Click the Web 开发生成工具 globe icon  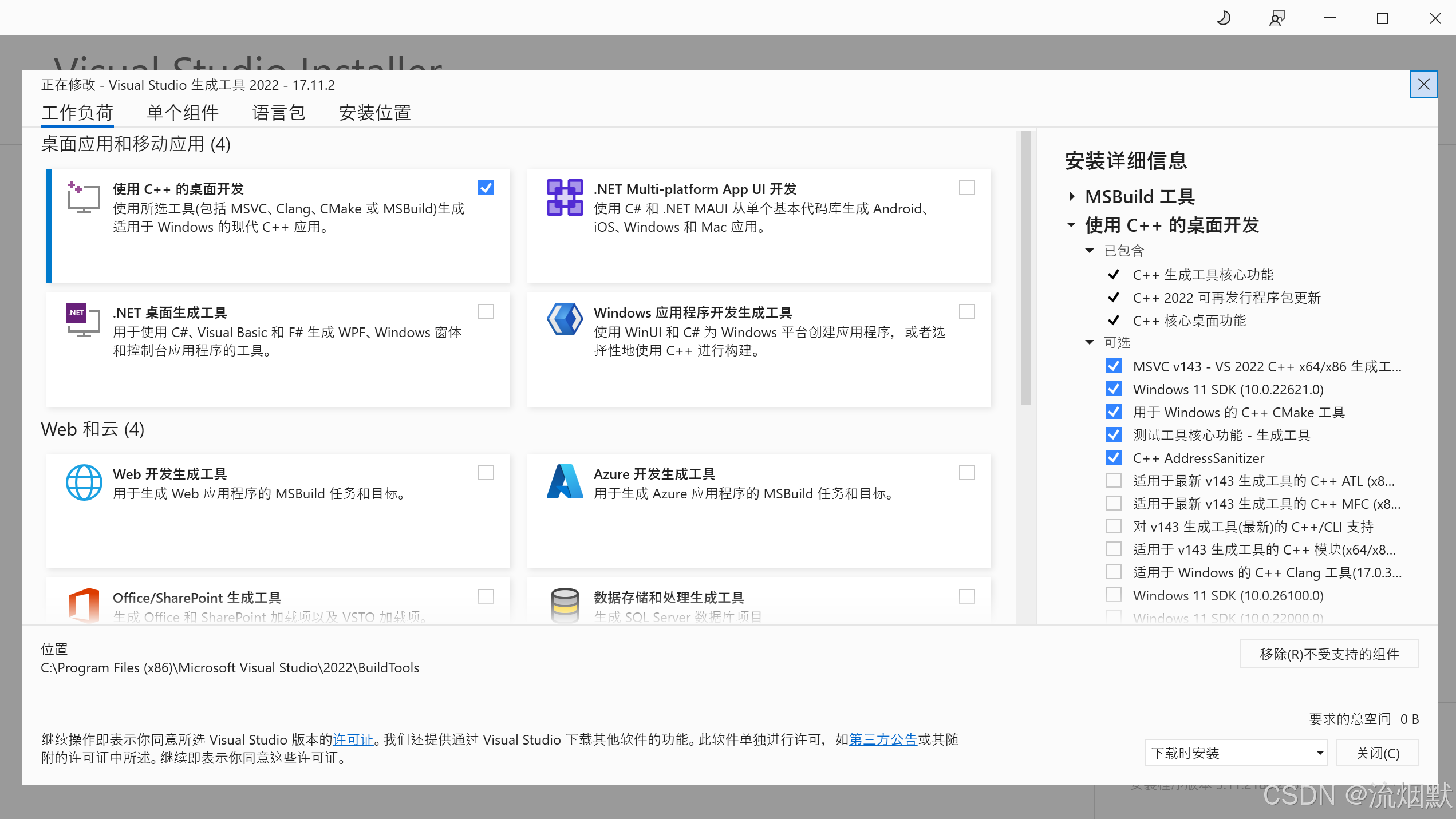click(x=84, y=482)
